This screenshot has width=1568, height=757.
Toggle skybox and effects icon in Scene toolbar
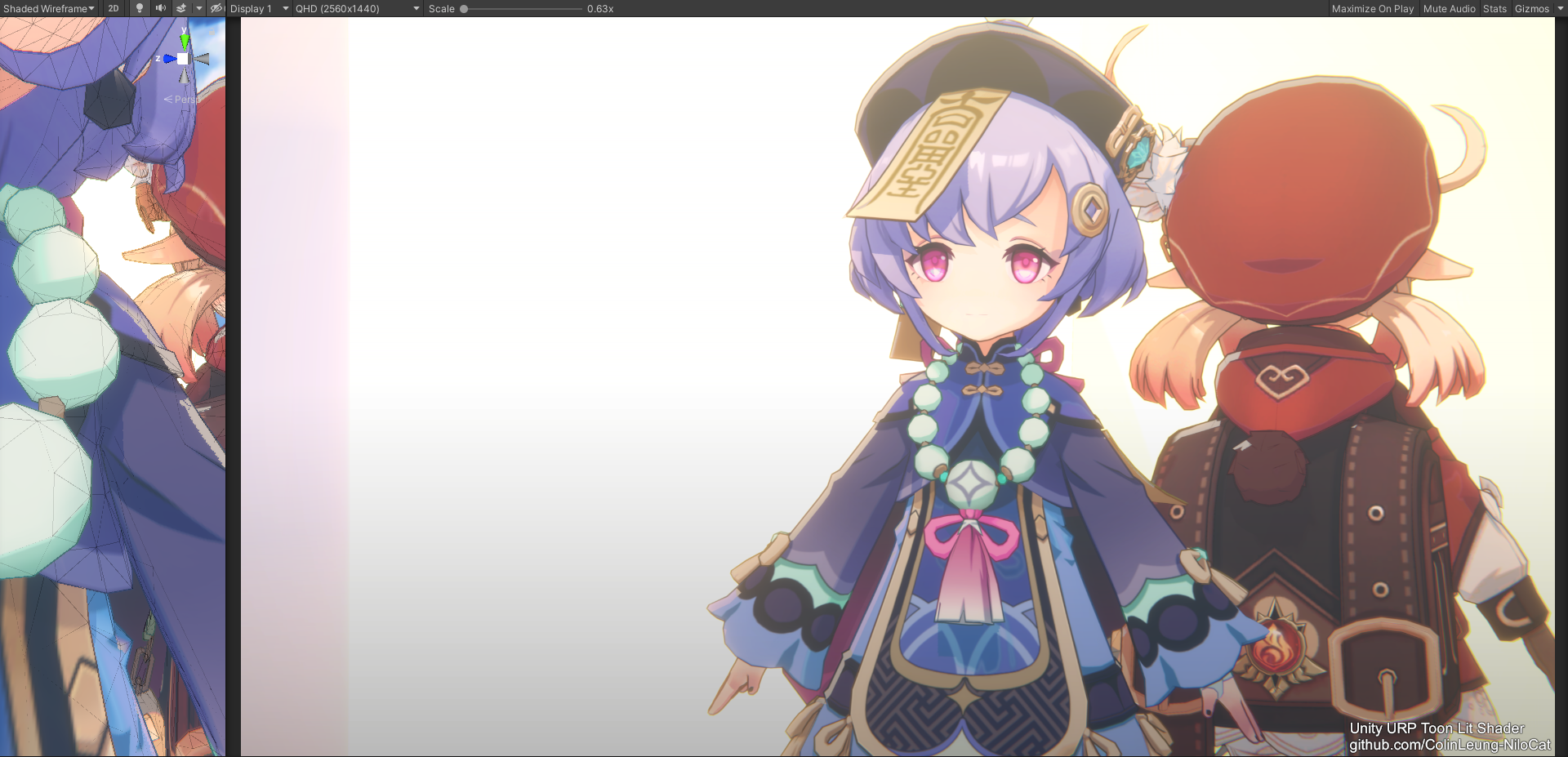(x=181, y=8)
